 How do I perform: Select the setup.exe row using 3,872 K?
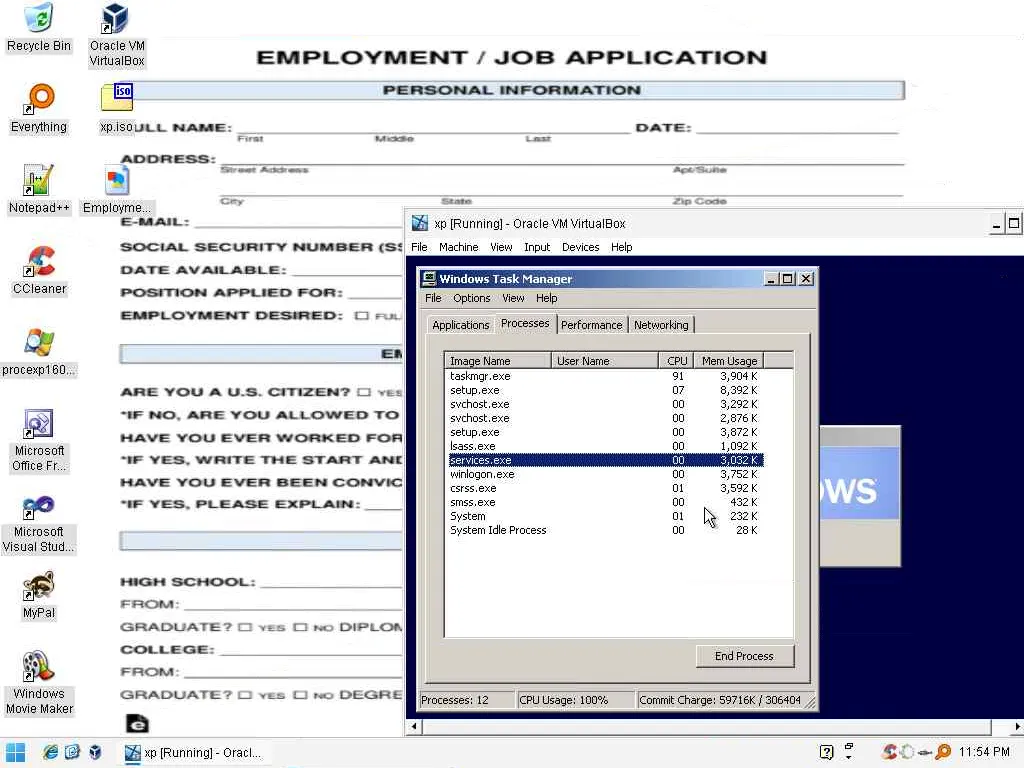[605, 432]
